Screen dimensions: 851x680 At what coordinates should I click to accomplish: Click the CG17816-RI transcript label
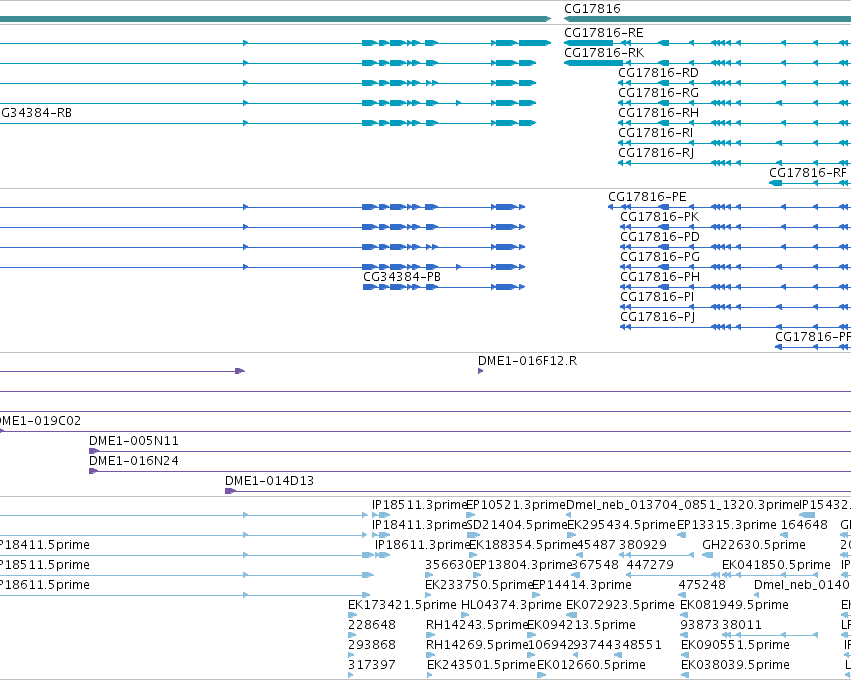pyautogui.click(x=656, y=133)
